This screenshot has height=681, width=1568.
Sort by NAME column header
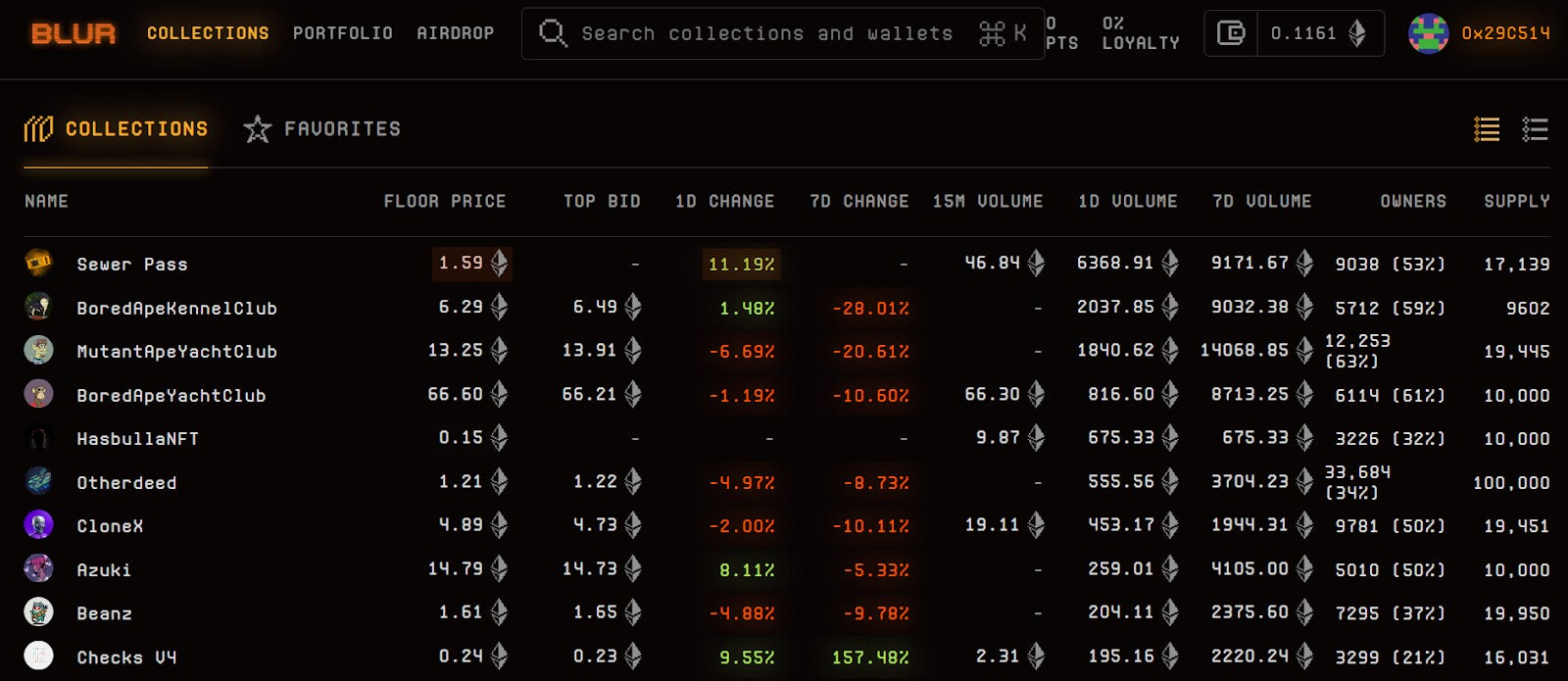(x=46, y=201)
